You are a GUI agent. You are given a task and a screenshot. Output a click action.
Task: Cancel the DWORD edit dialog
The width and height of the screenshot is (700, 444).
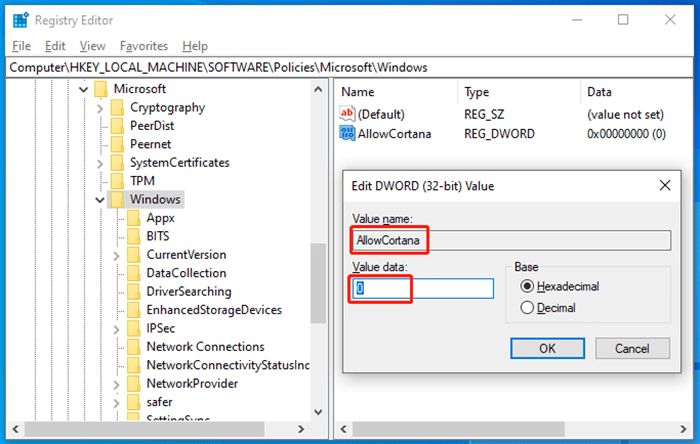pyautogui.click(x=632, y=348)
